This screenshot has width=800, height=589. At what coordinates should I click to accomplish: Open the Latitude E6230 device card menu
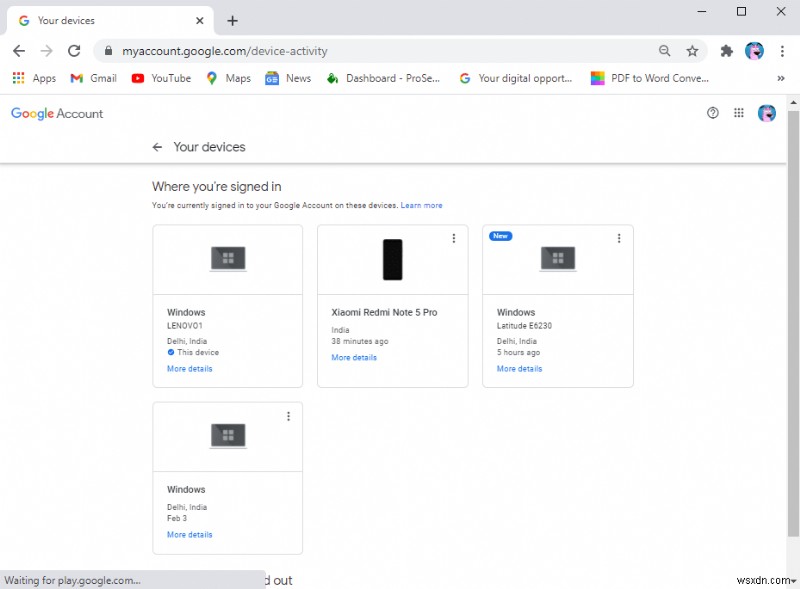click(619, 238)
